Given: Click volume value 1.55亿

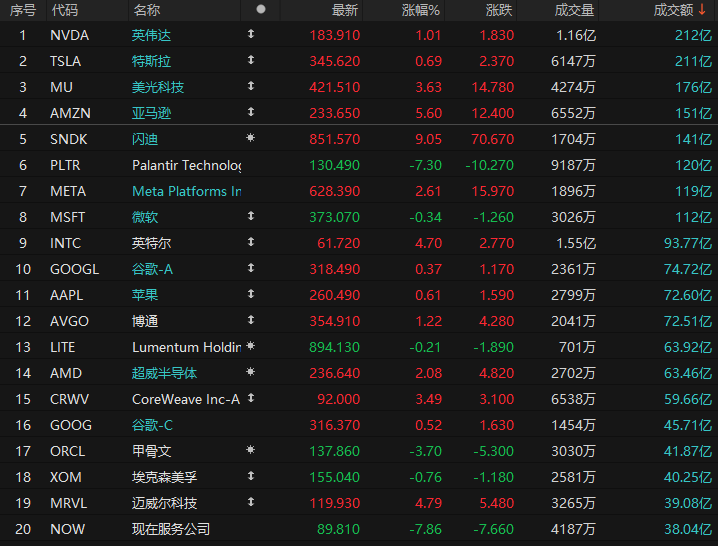Looking at the screenshot, I should click(576, 243).
